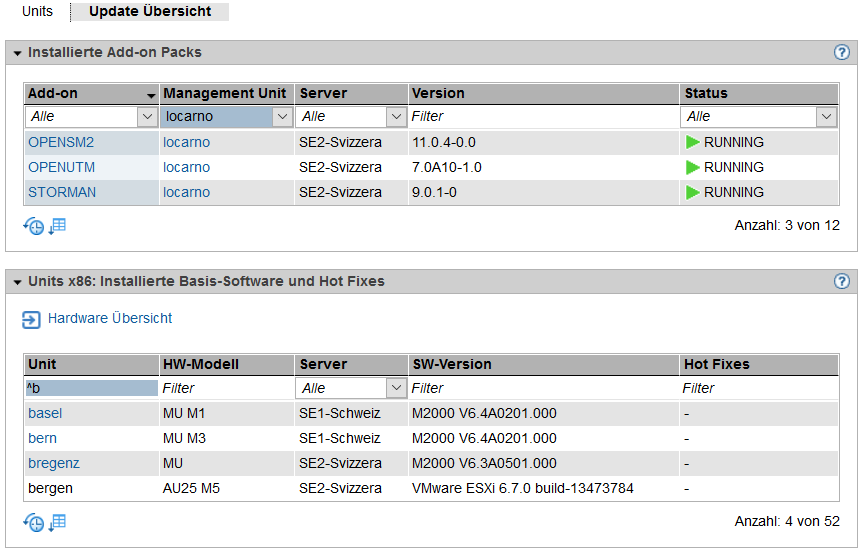863x553 pixels.
Task: Click Hot Fixes filter field
Action: point(759,388)
